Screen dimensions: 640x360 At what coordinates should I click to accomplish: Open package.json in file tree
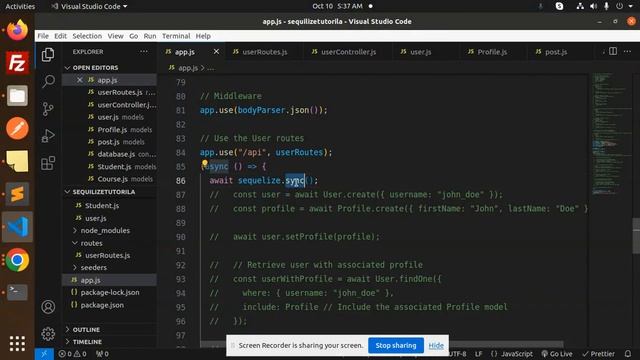pos(102,305)
